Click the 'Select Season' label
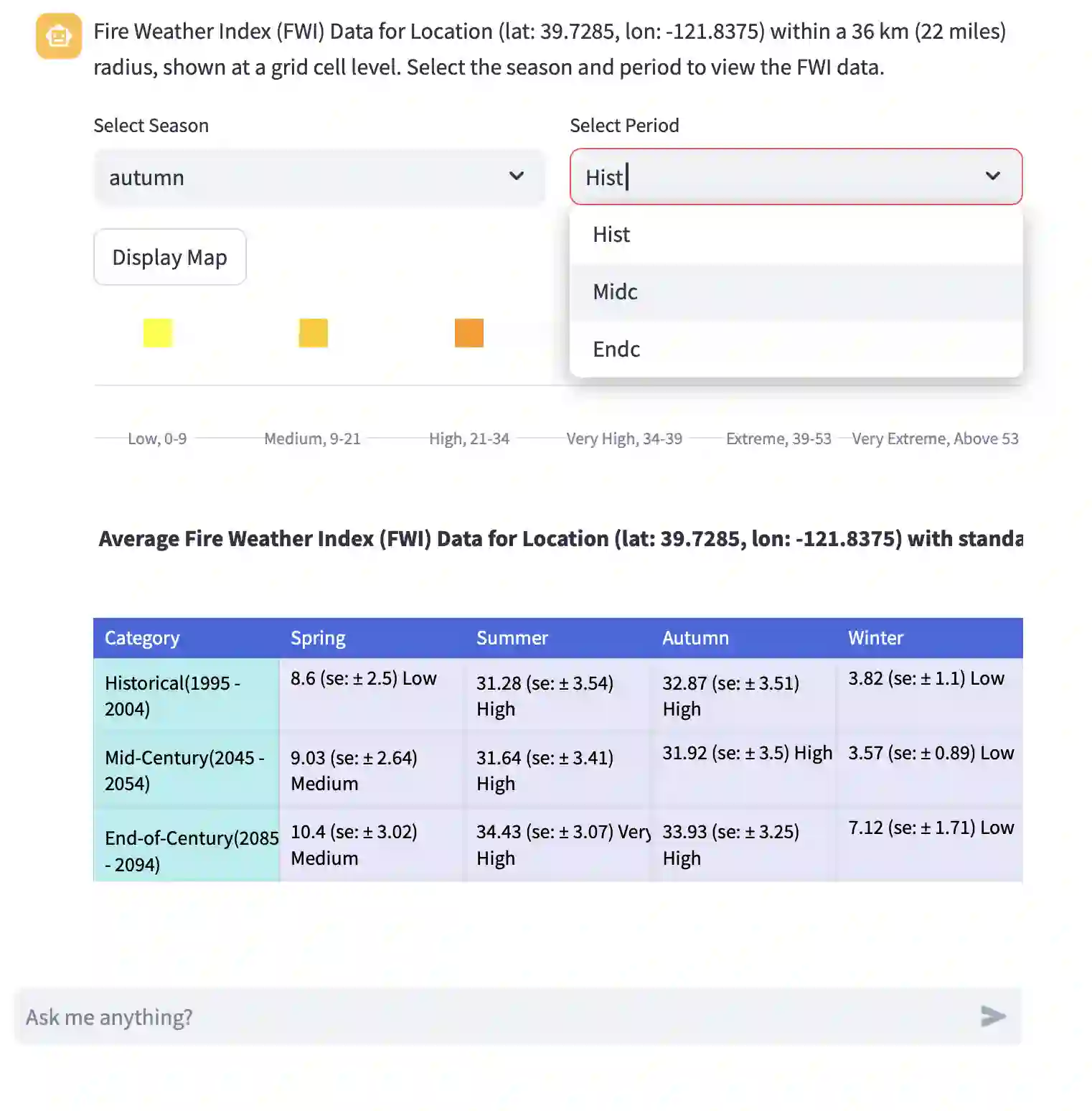The image size is (1092, 1111). coord(151,126)
